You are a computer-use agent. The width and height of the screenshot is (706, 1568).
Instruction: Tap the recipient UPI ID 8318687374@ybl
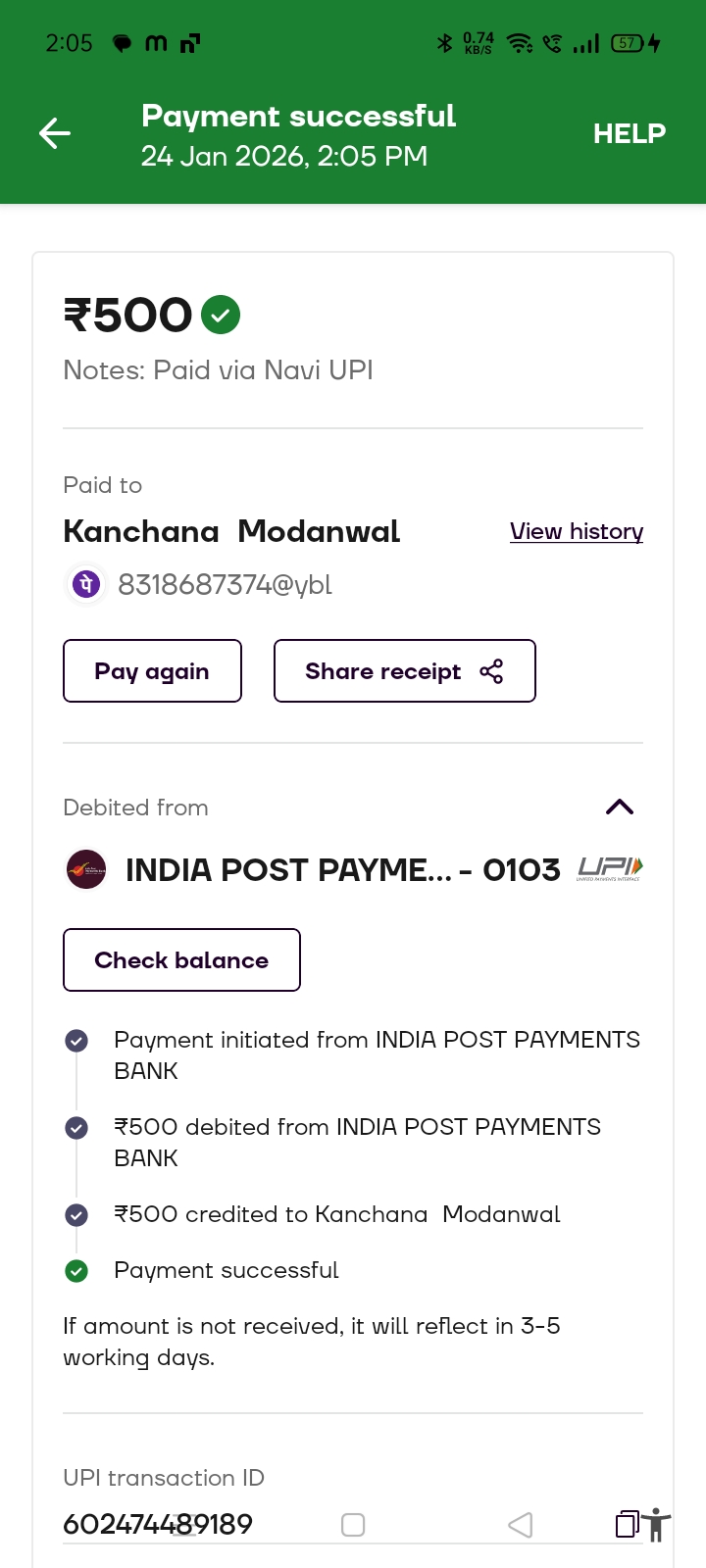[x=225, y=585]
